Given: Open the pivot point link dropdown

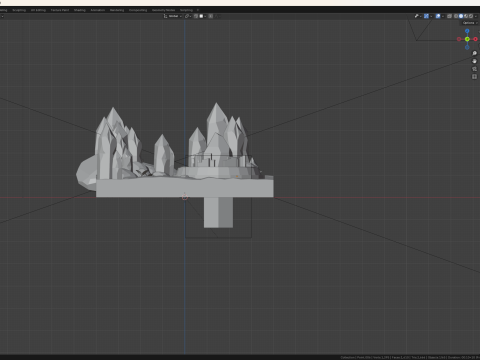Looking at the screenshot, I should click(x=188, y=16).
